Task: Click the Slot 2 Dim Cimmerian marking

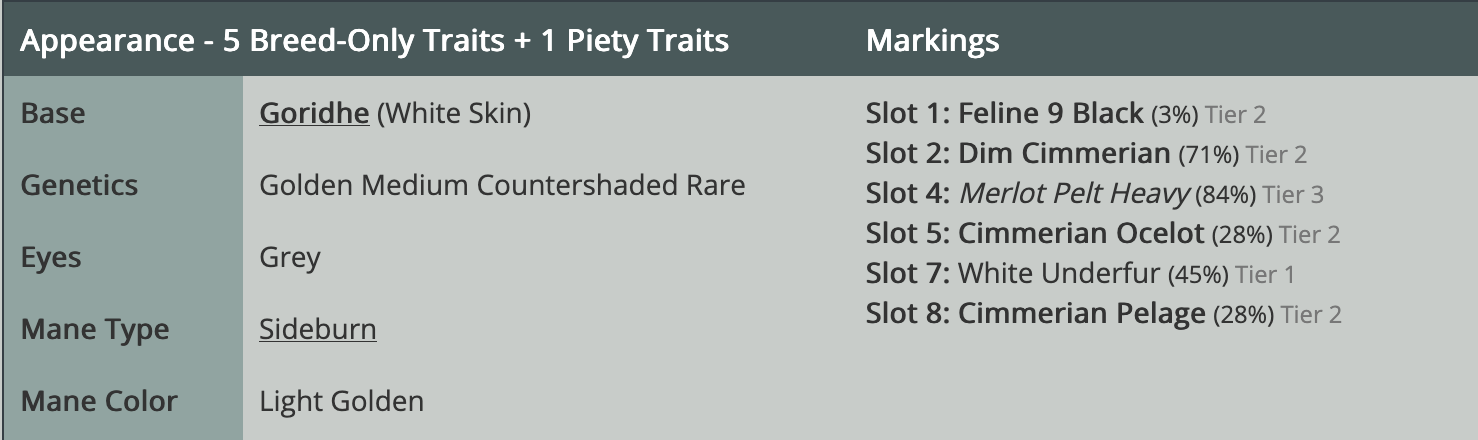Action: pyautogui.click(x=1063, y=154)
